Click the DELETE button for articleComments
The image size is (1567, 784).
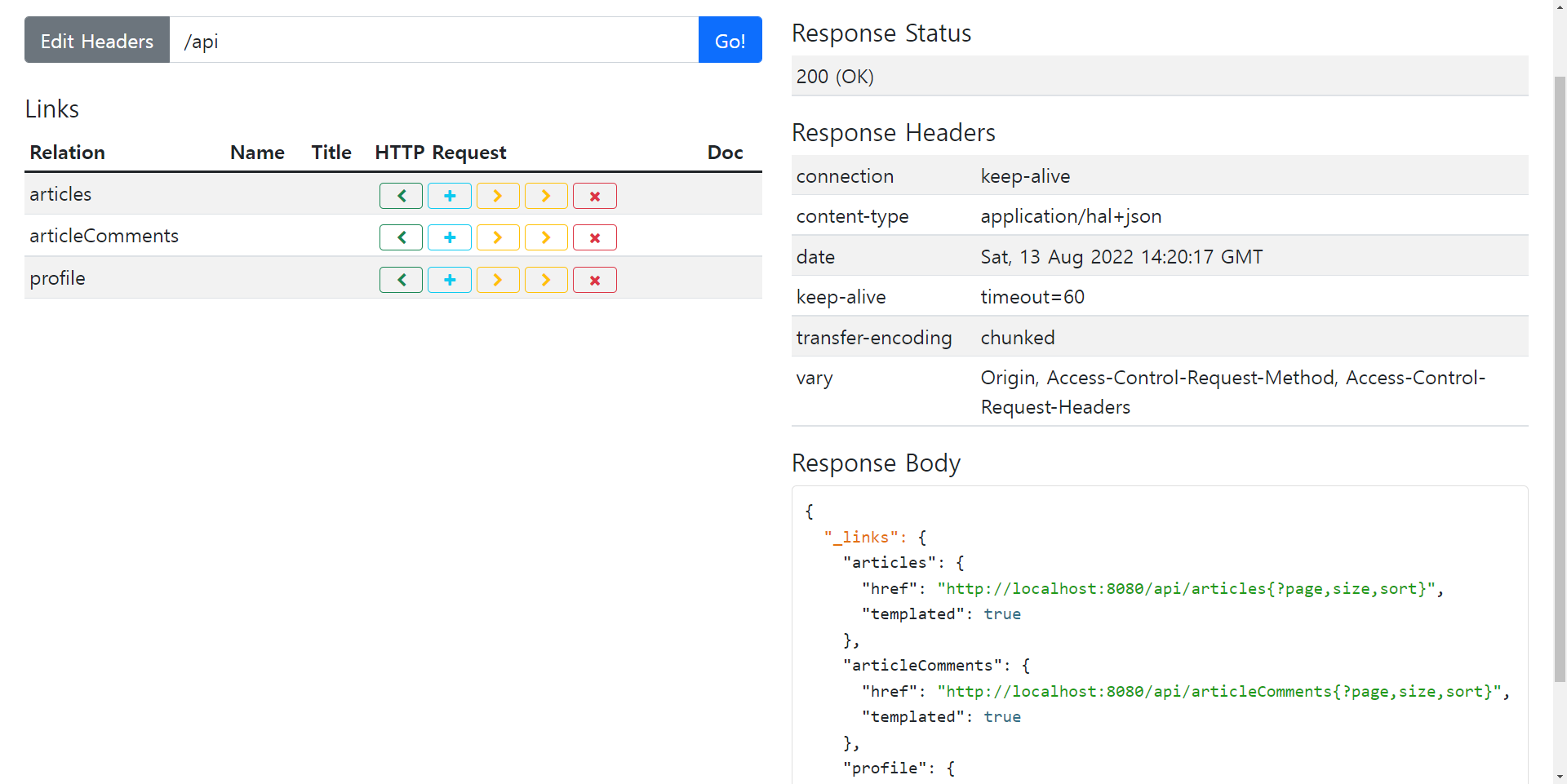pyautogui.click(x=595, y=237)
